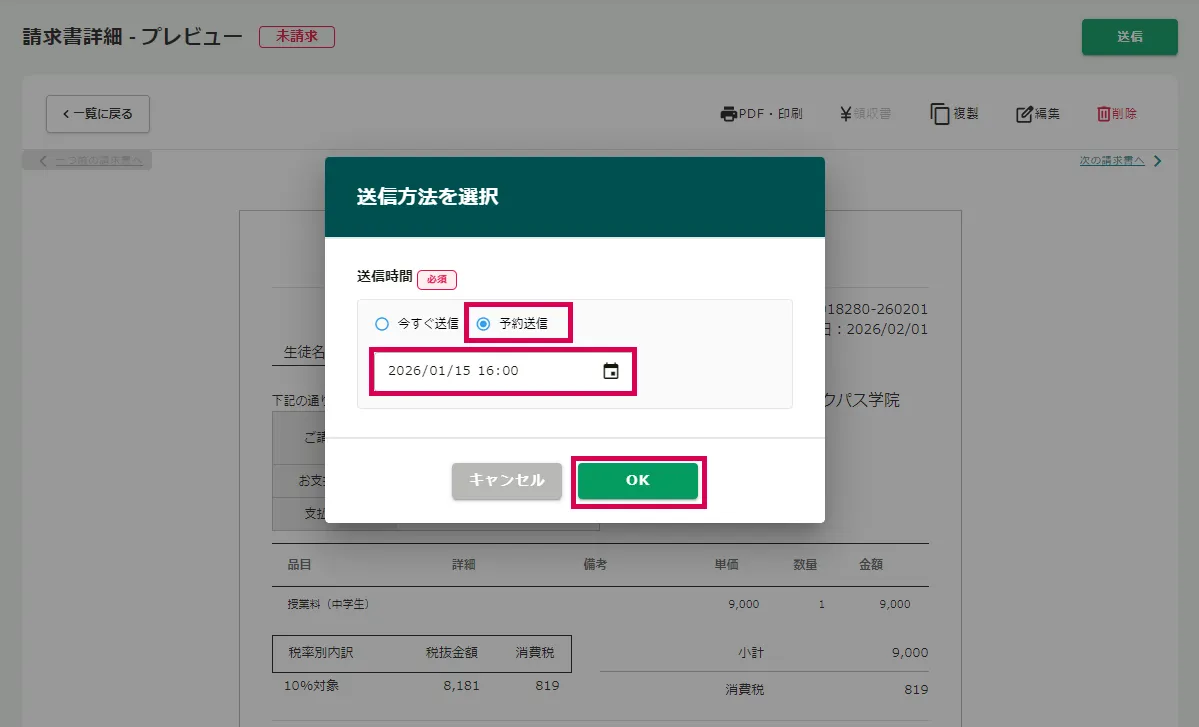The height and width of the screenshot is (727, 1199).
Task: Click the left chevron beside 一つ前の請求書へ
Action: click(43, 161)
